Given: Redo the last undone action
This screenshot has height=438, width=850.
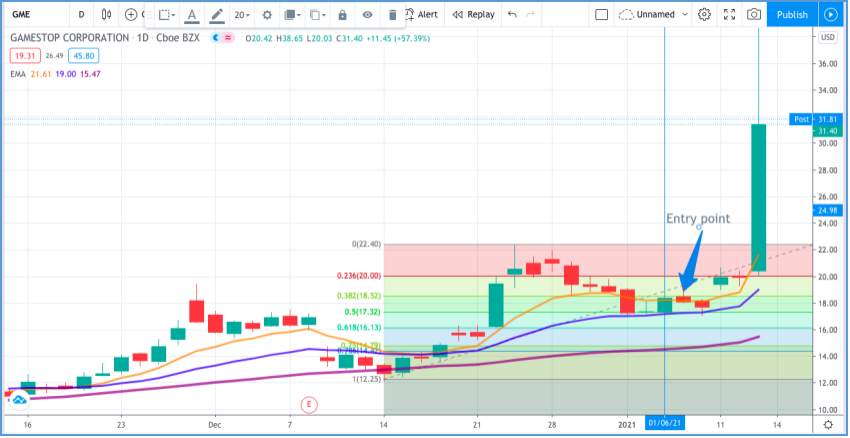Looking at the screenshot, I should tap(530, 15).
